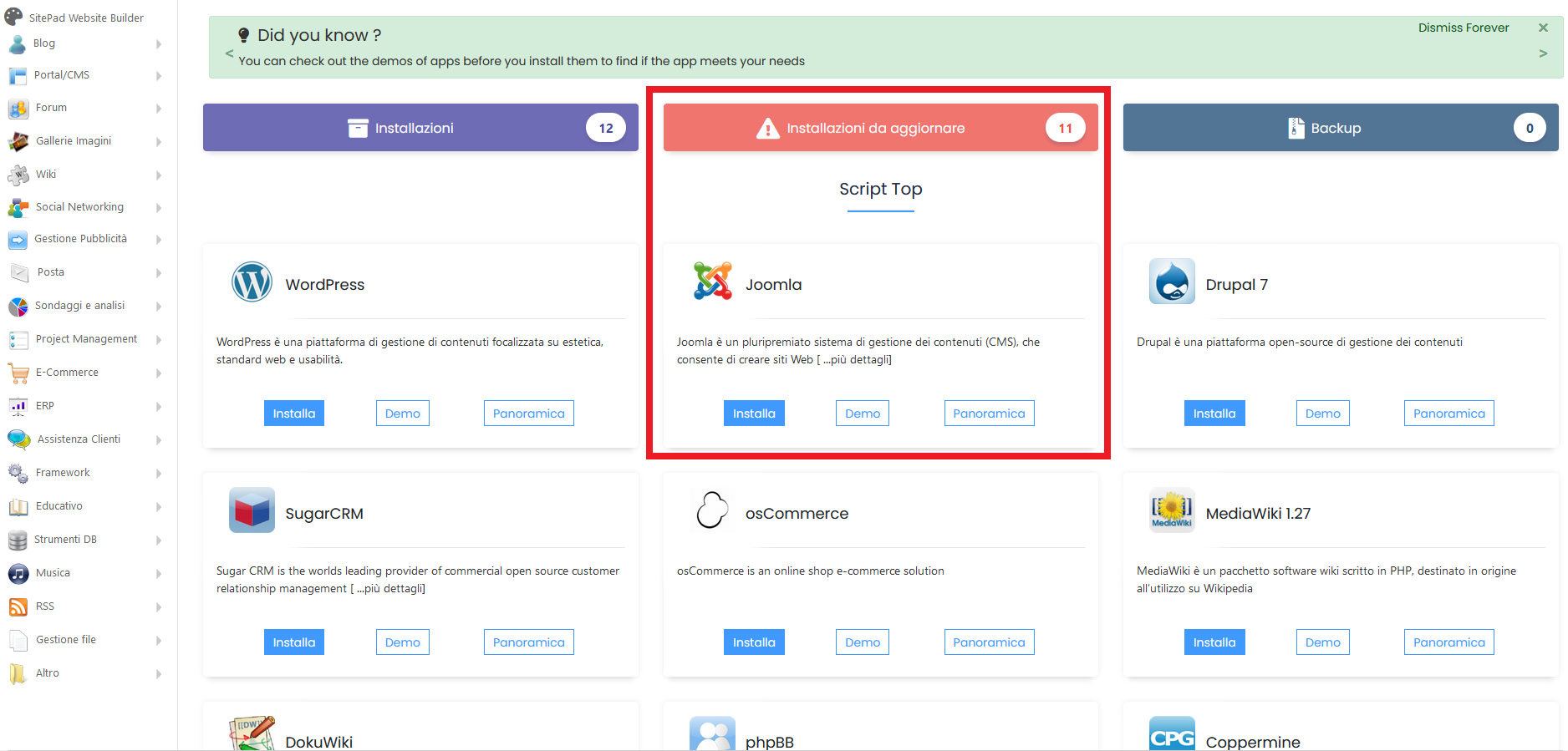The width and height of the screenshot is (1568, 751).
Task: Expand the Blog category arrow
Action: pyautogui.click(x=159, y=44)
